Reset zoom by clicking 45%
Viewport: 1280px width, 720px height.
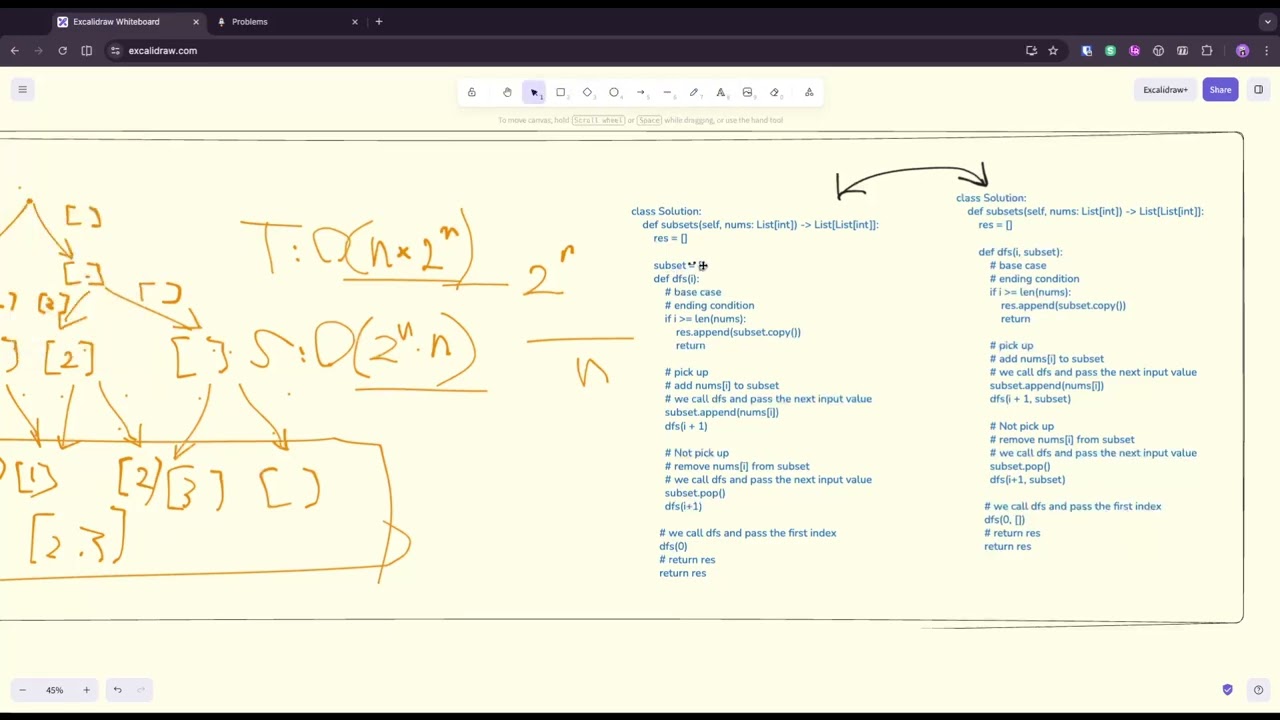[54, 690]
